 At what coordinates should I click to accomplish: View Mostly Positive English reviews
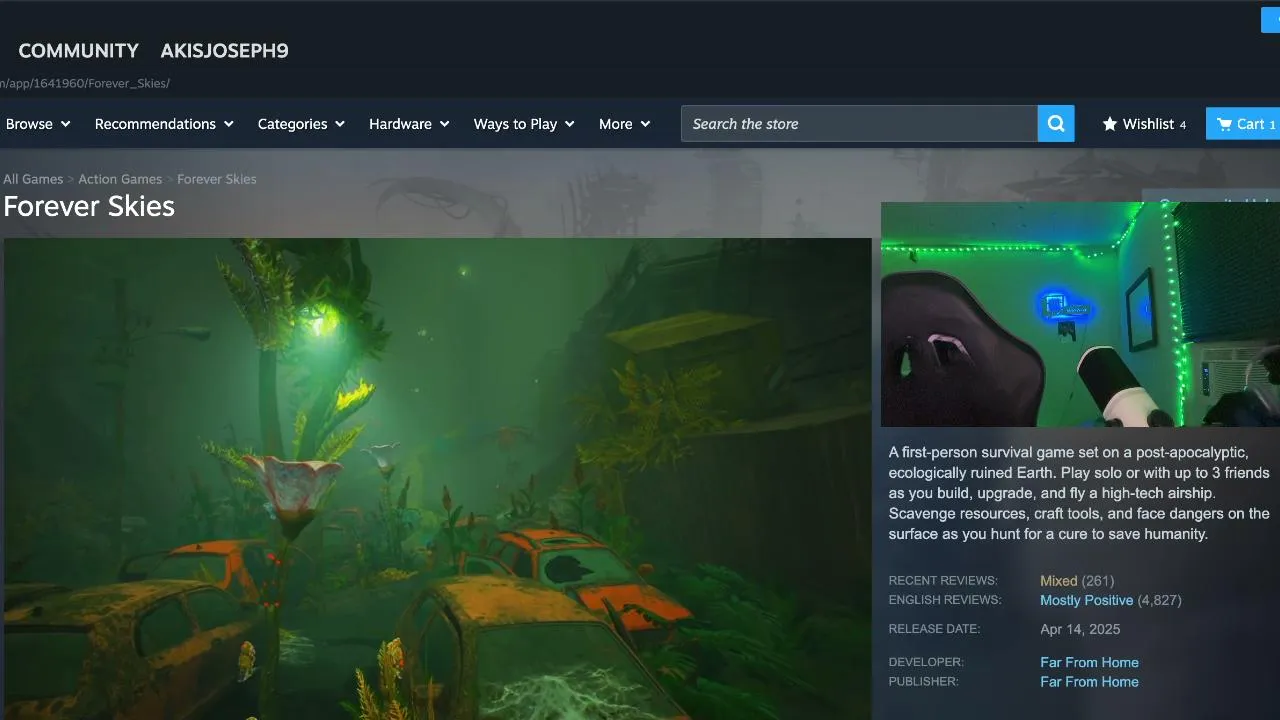click(x=1087, y=601)
